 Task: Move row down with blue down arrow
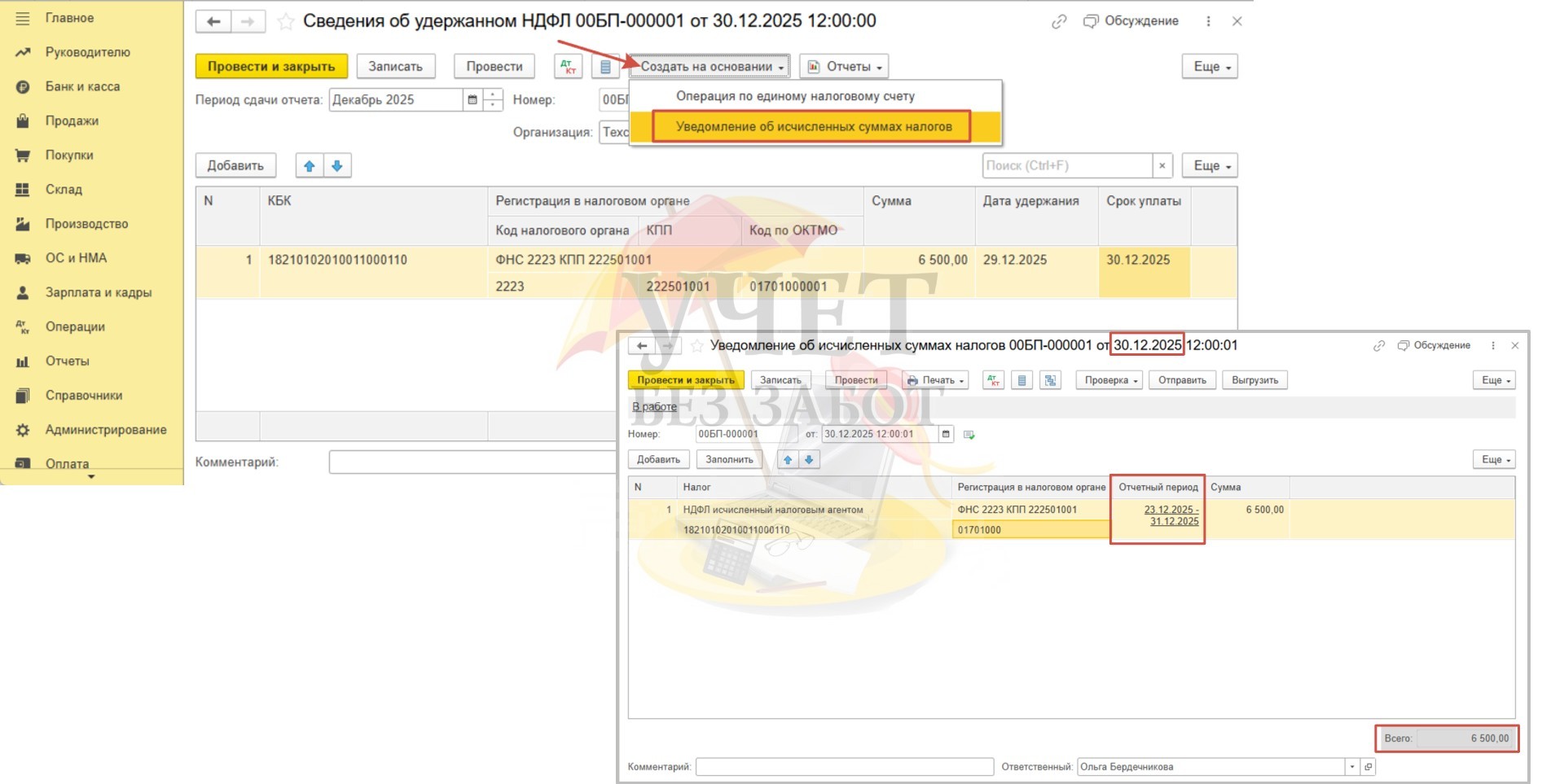coord(337,166)
